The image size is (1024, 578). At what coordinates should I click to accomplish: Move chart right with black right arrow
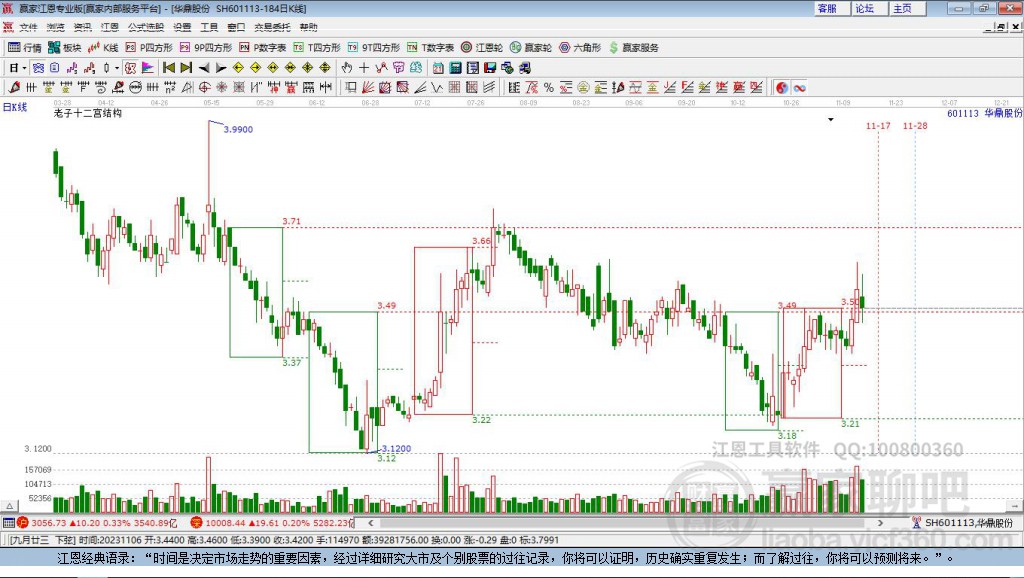pos(221,67)
